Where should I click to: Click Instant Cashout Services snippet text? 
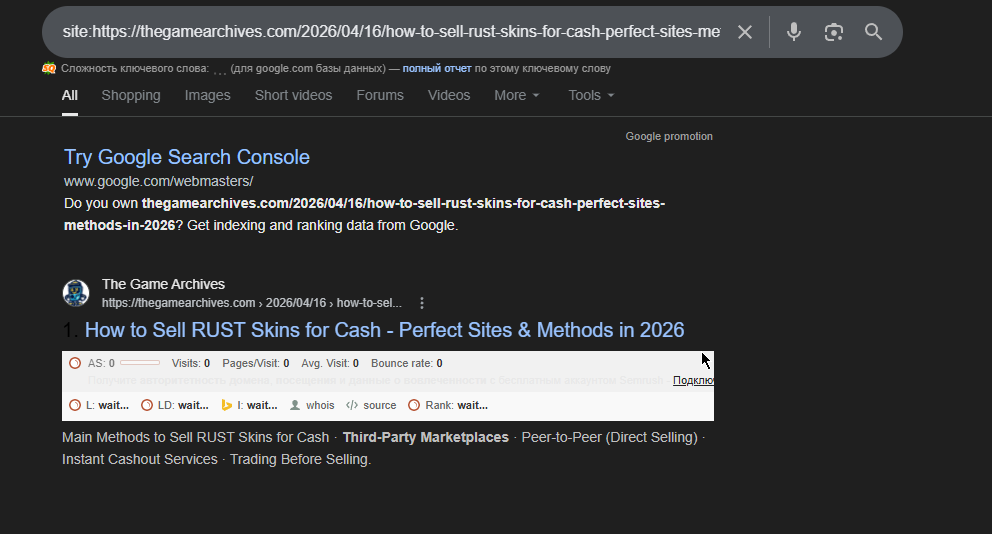coord(140,459)
